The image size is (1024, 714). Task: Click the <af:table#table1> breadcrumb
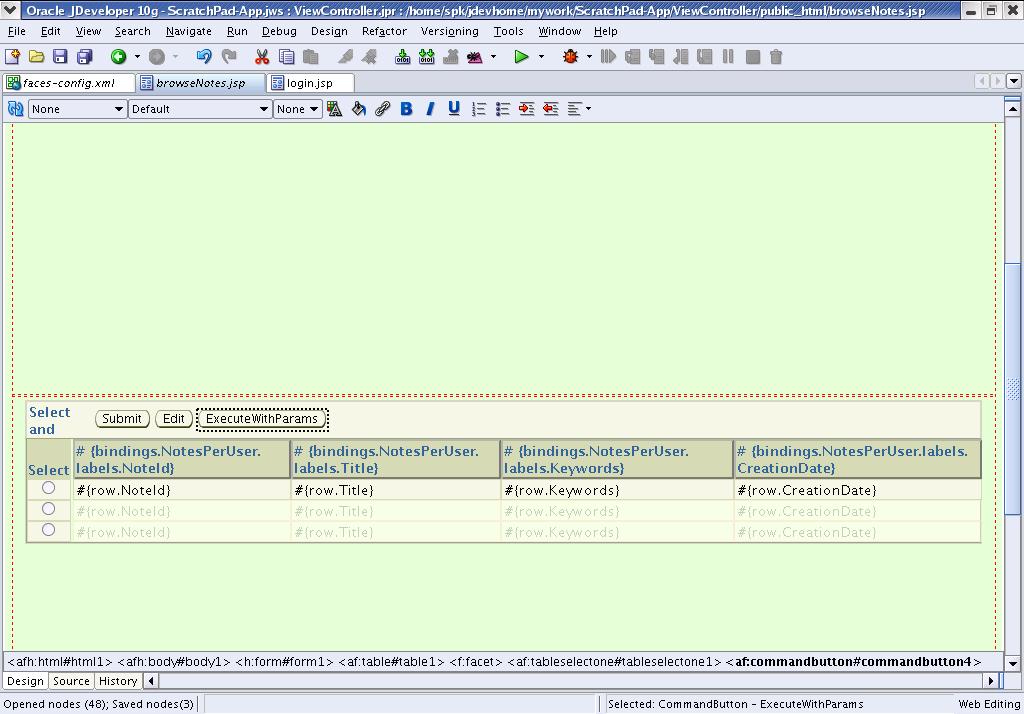click(391, 662)
